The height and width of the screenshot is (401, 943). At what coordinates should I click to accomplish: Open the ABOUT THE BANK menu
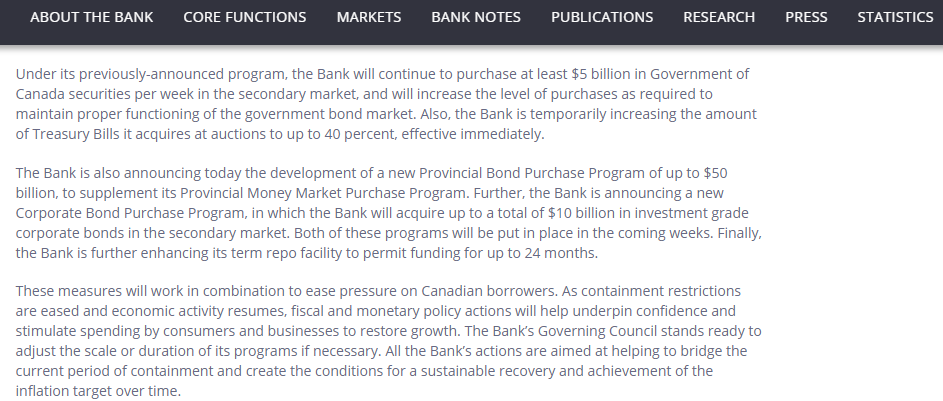click(x=91, y=17)
